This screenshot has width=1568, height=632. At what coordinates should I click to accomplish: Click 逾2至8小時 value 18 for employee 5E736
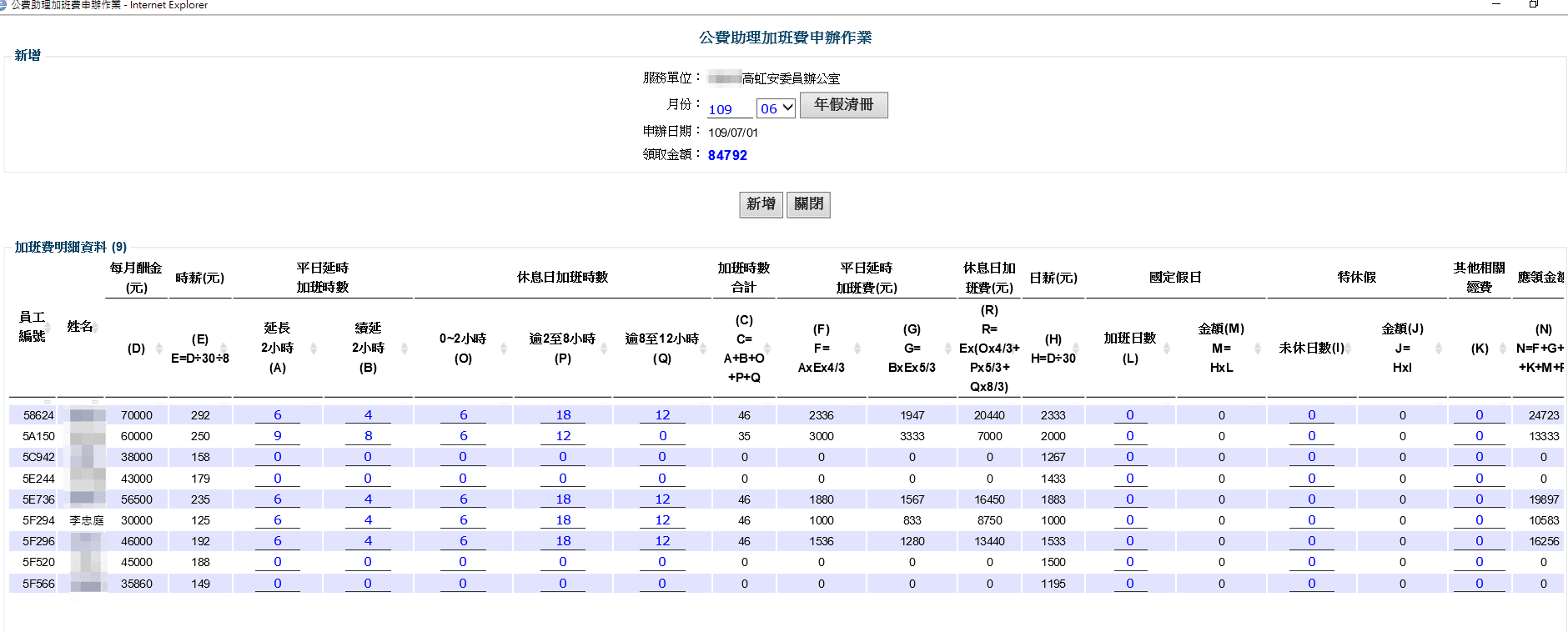[563, 499]
